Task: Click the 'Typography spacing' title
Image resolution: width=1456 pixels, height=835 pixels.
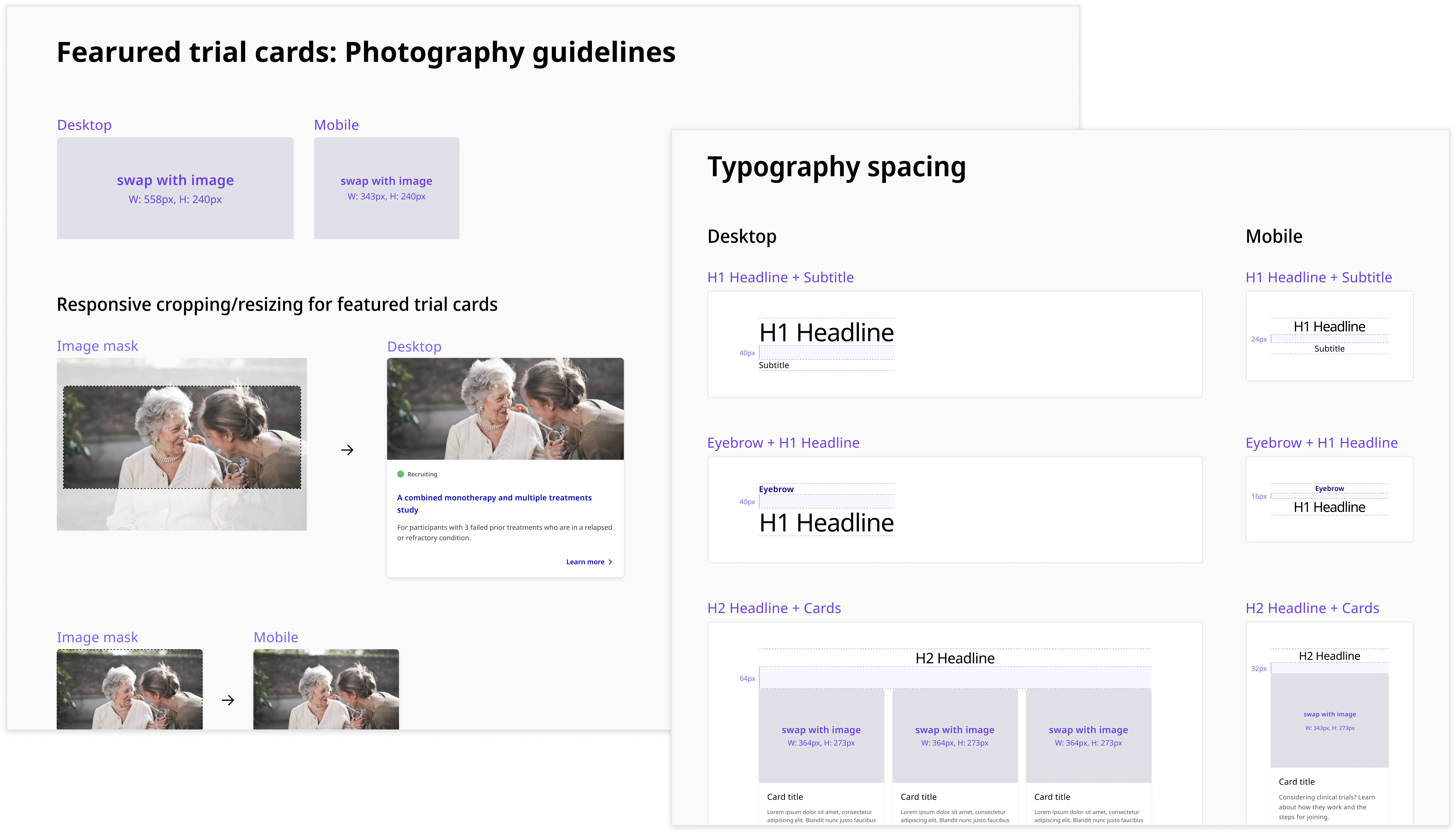Action: (836, 167)
